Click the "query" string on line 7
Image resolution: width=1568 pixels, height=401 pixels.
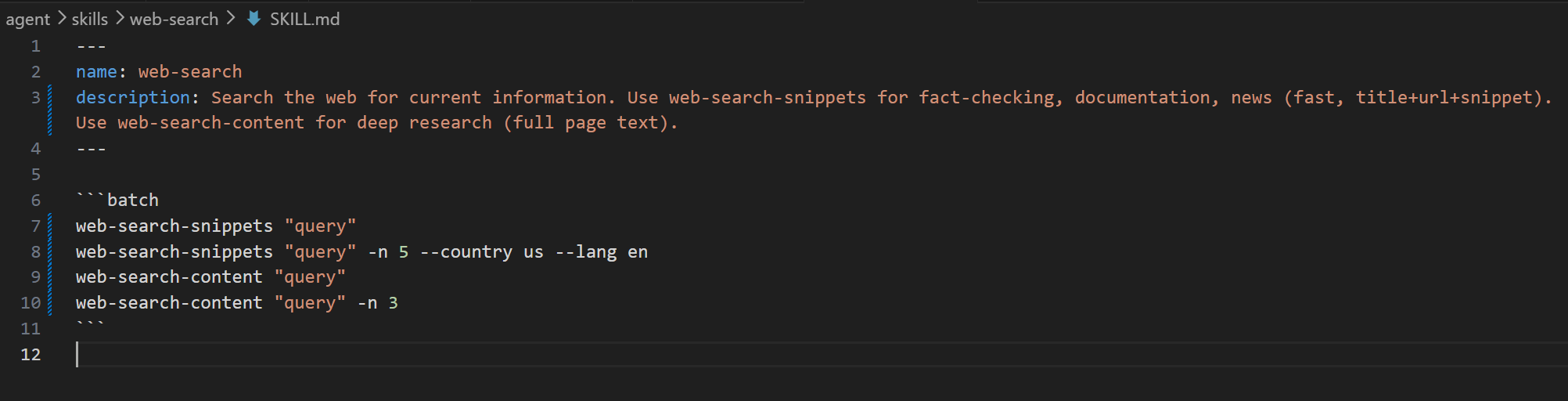[x=320, y=226]
